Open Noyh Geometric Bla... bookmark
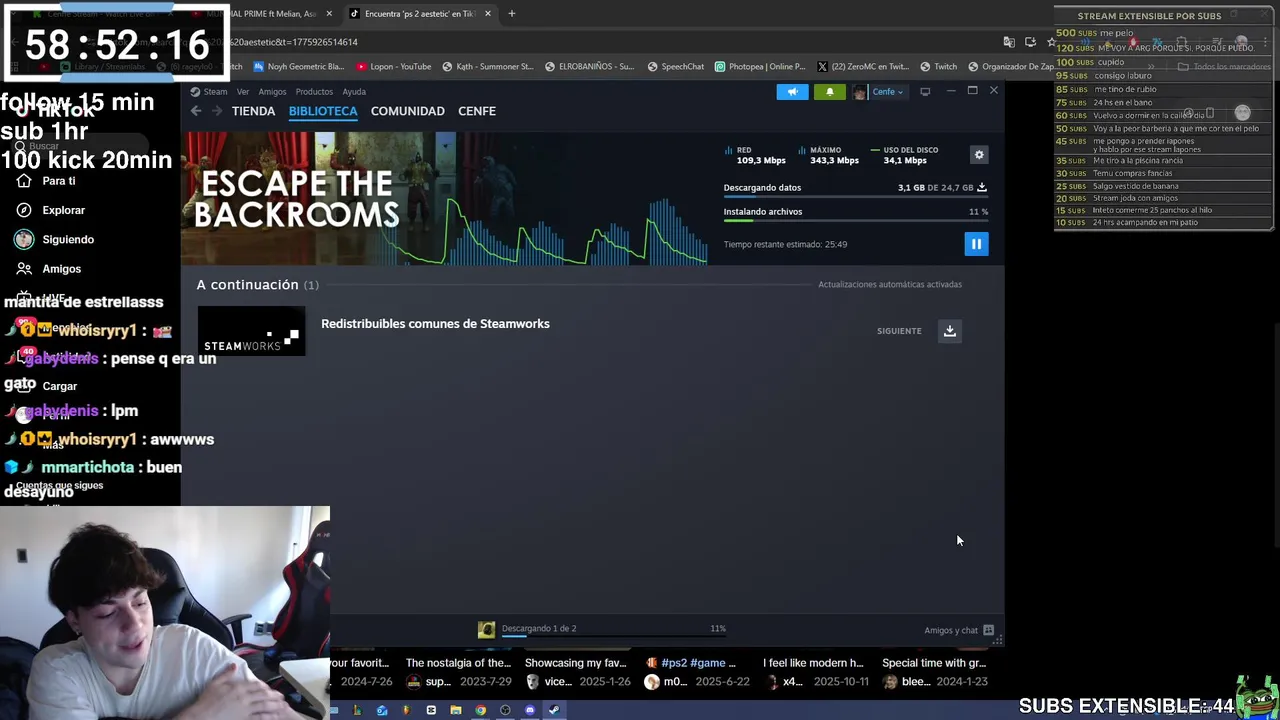Image resolution: width=1280 pixels, height=720 pixels. coord(298,67)
